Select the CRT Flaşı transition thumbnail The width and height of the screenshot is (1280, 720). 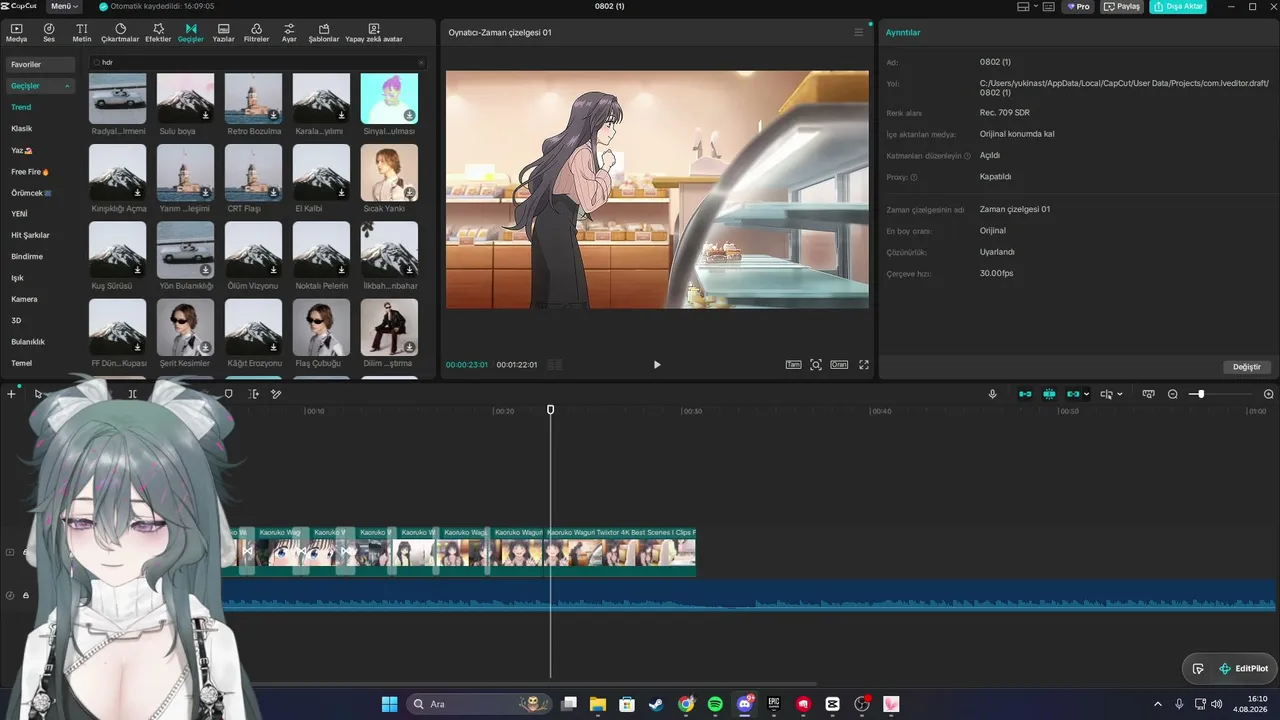[x=253, y=172]
